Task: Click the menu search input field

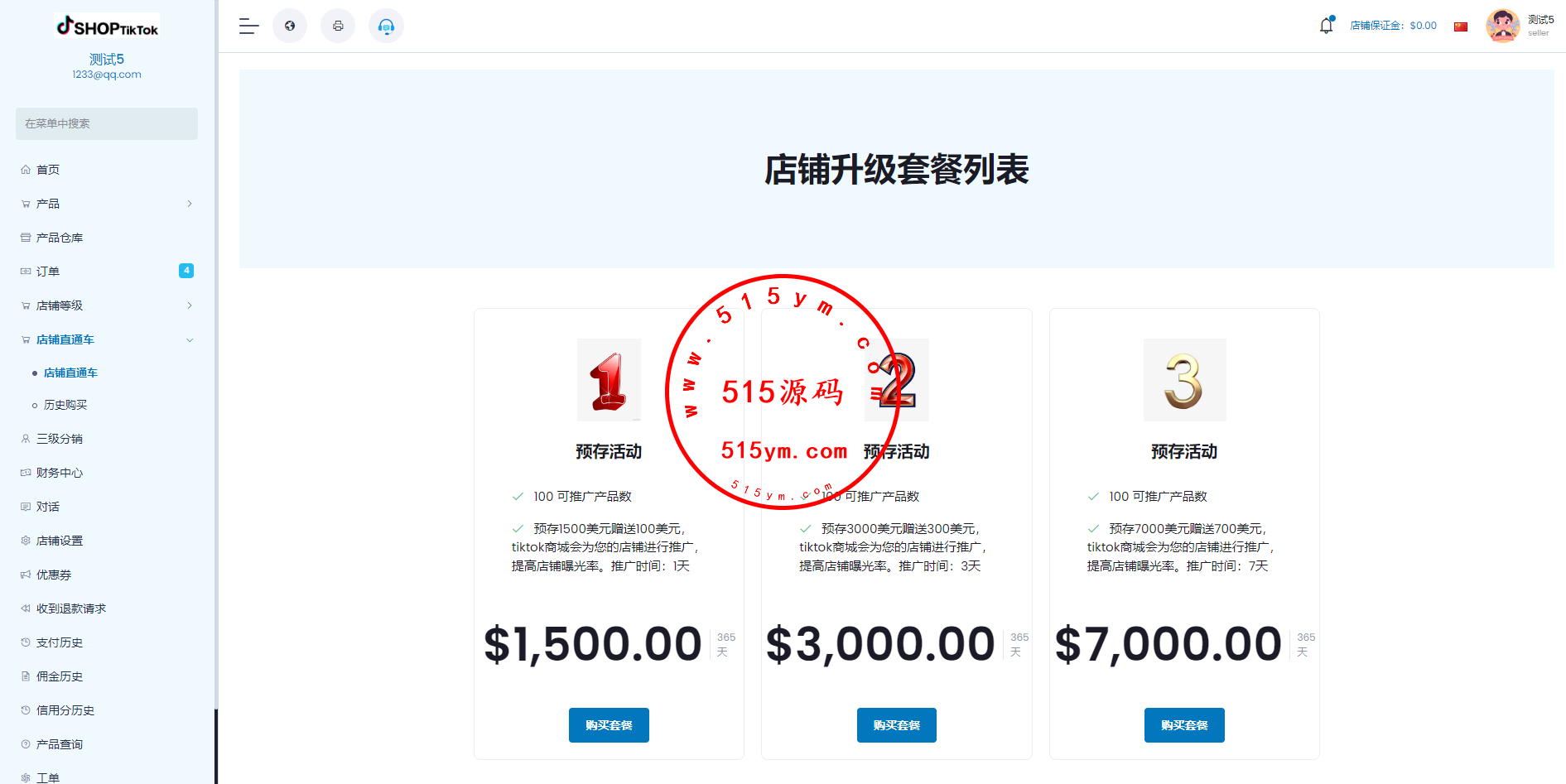Action: [x=107, y=123]
